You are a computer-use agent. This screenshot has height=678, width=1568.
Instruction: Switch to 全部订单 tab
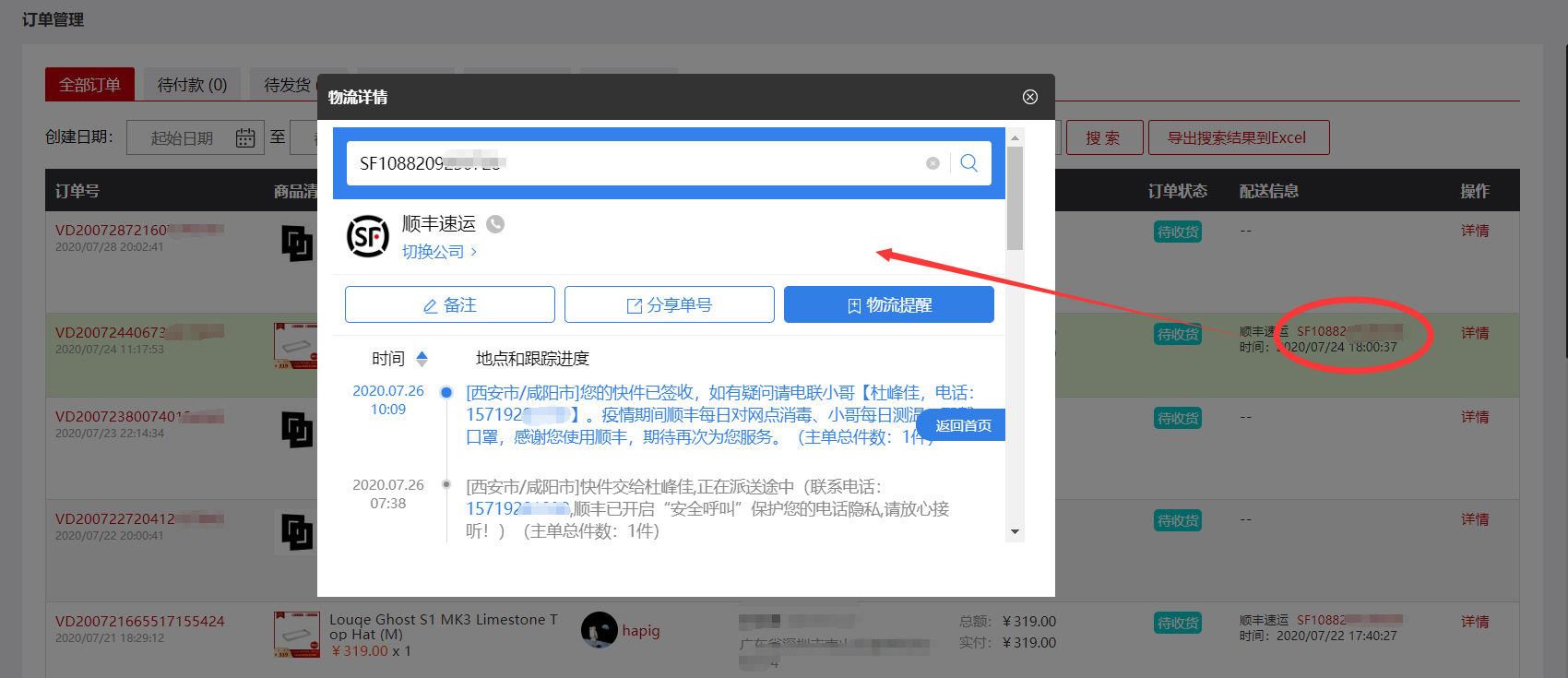(89, 85)
